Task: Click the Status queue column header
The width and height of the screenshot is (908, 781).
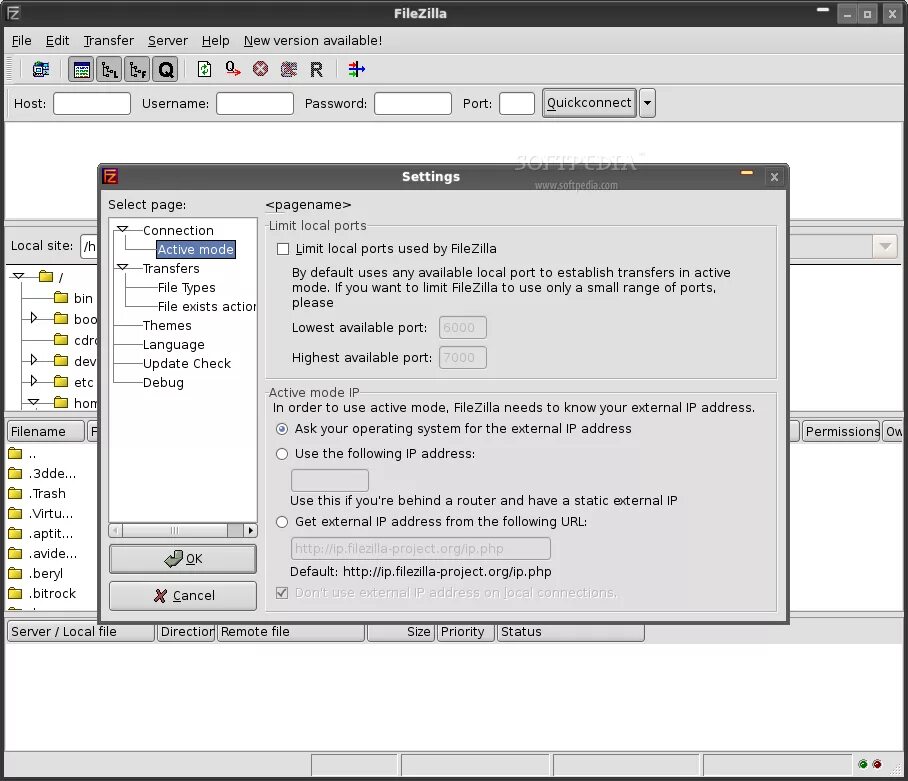Action: click(570, 632)
